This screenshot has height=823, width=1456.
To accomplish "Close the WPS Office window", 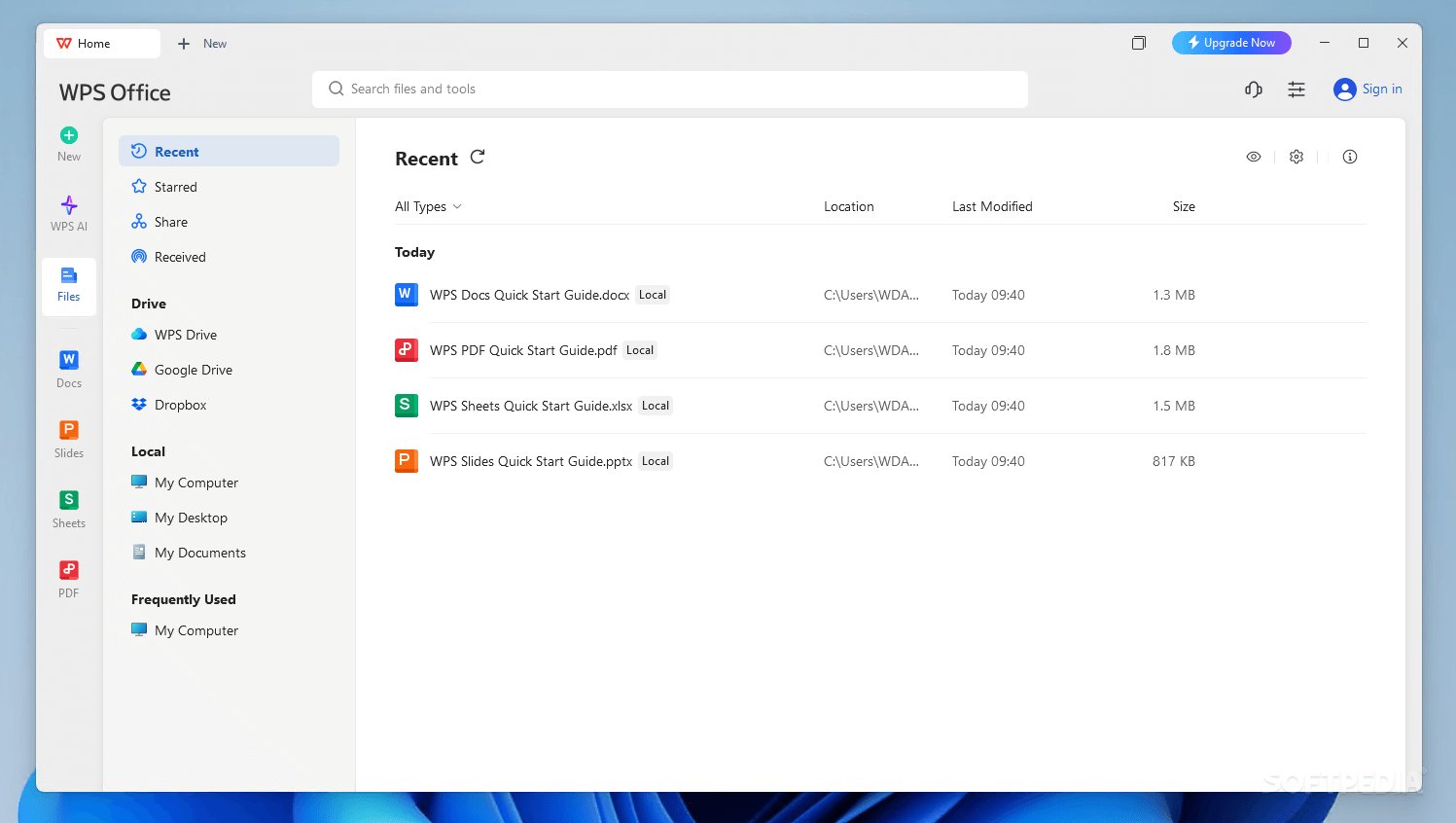I will (1403, 43).
